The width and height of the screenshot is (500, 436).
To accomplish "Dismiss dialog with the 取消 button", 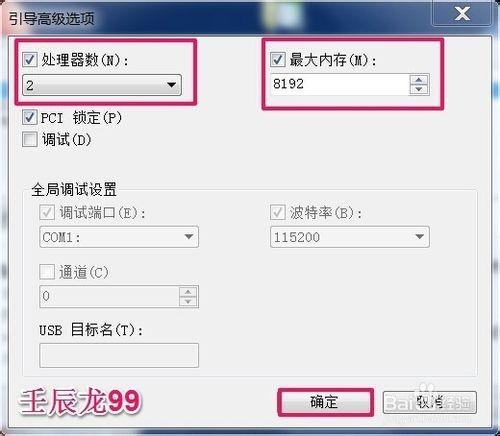I will [x=430, y=402].
